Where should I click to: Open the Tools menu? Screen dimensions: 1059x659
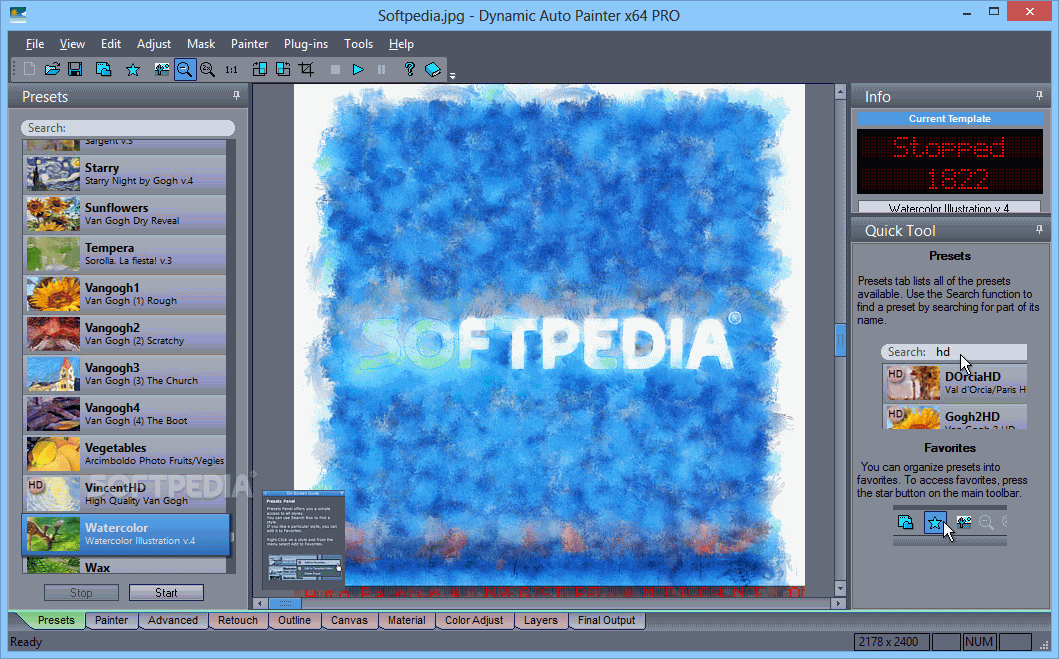358,44
